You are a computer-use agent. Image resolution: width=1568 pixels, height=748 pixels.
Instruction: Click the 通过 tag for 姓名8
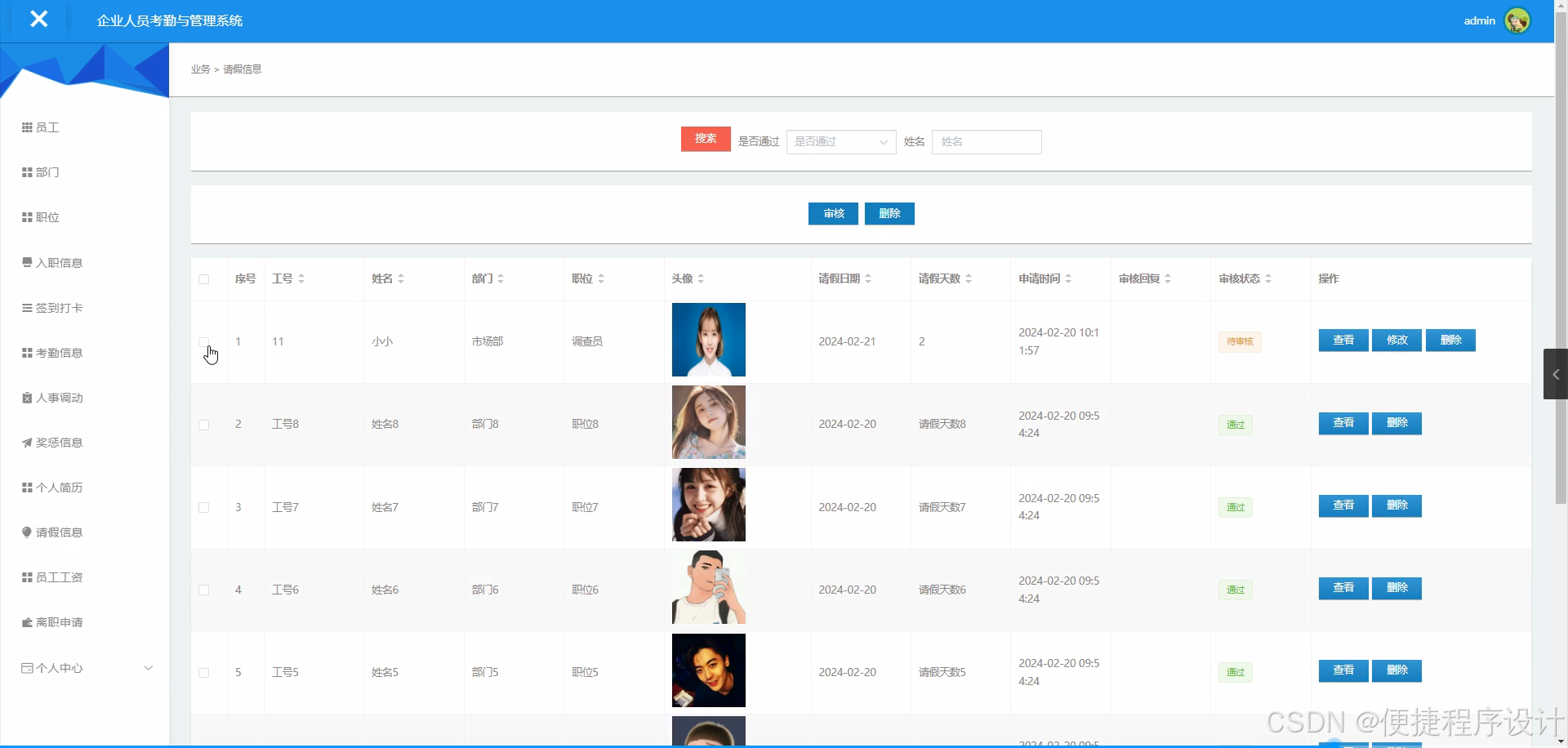[x=1236, y=425]
